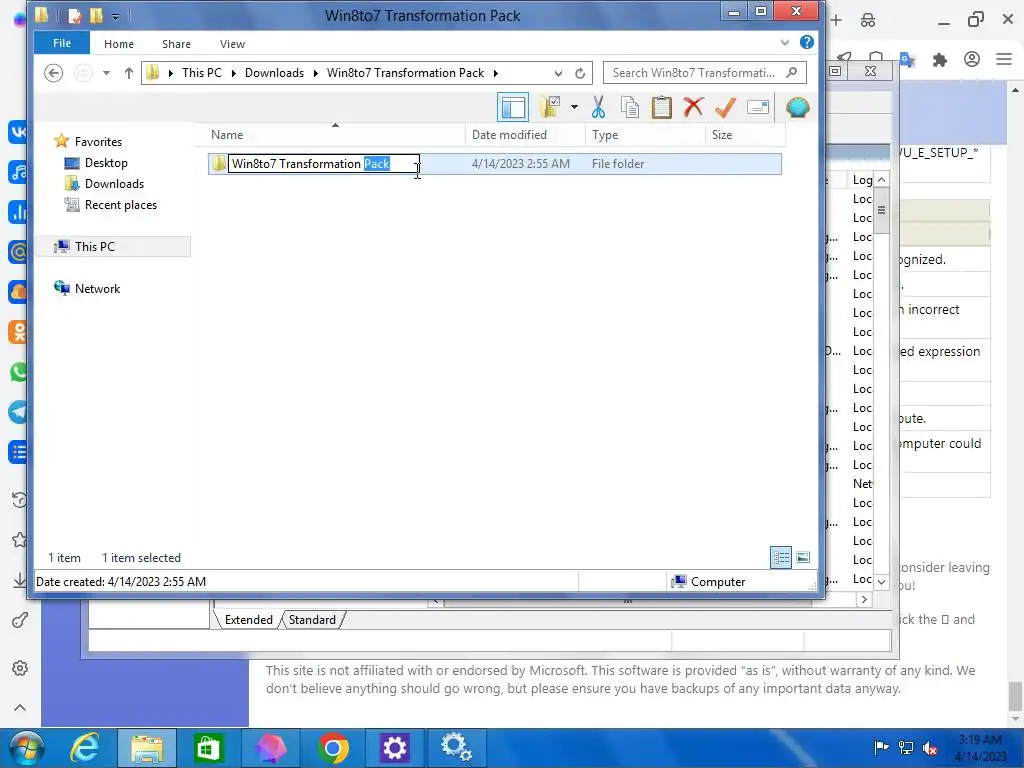Open browser sidebar settings gear
The image size is (1024, 768).
20,668
